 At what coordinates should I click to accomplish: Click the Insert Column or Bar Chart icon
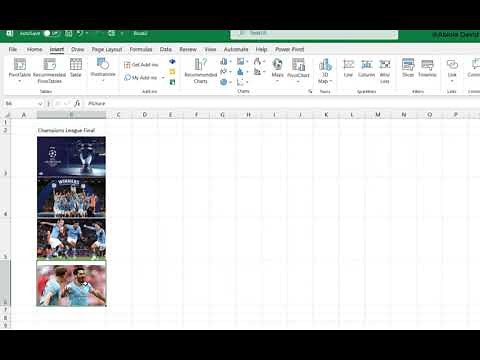click(224, 61)
